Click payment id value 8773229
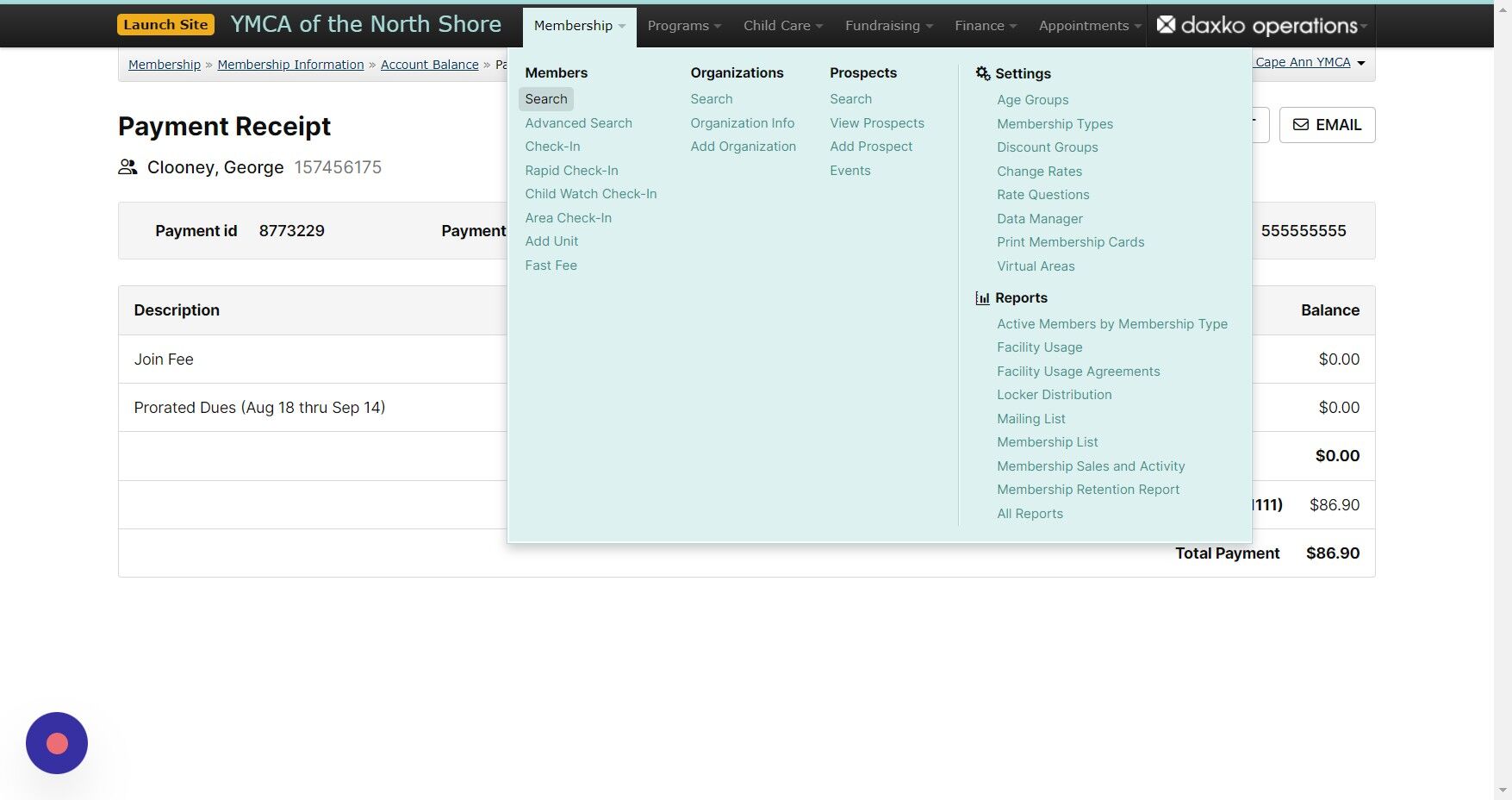Image resolution: width=1512 pixels, height=800 pixels. tap(292, 231)
